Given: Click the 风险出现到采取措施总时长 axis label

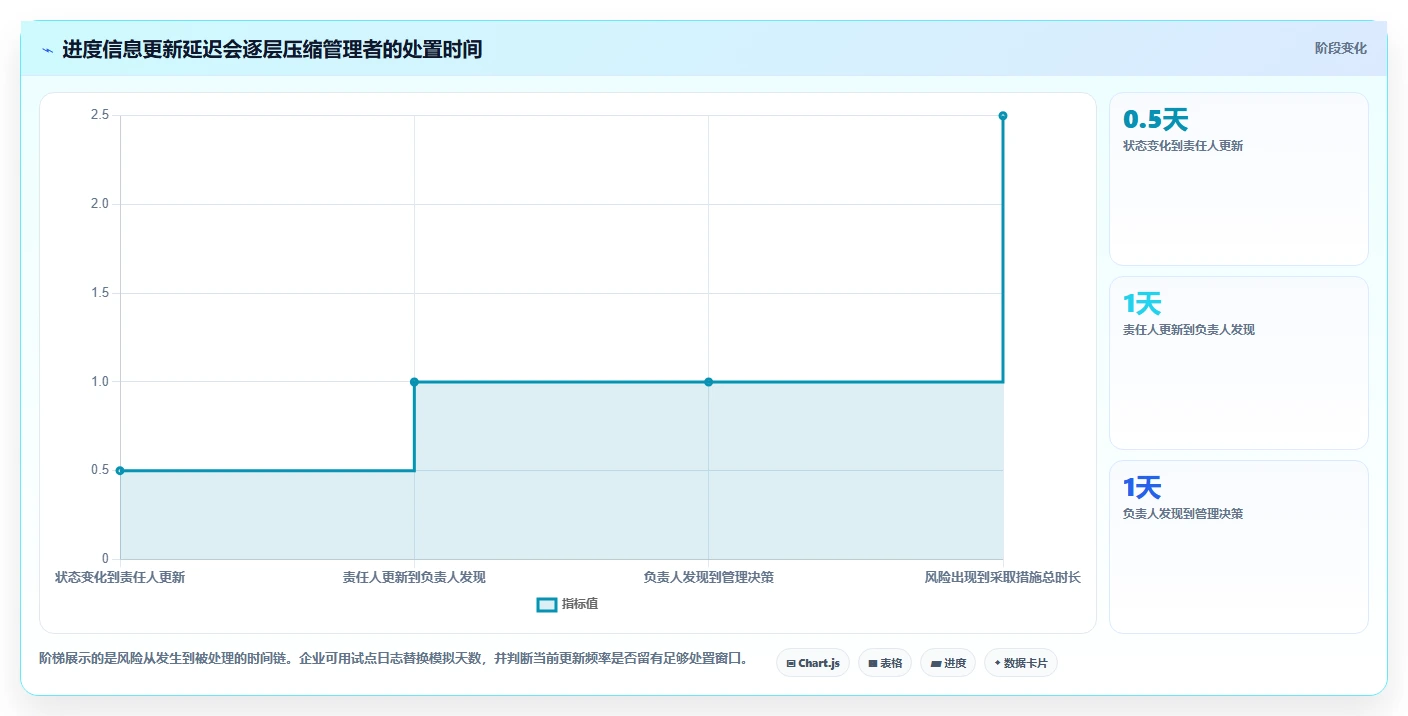Looking at the screenshot, I should [1002, 577].
